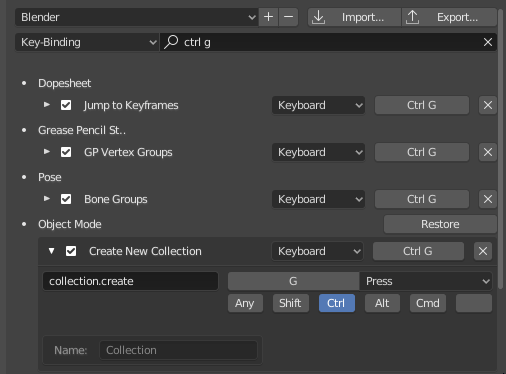This screenshot has width=506, height=374.
Task: Click the G key assignment field
Action: click(293, 281)
